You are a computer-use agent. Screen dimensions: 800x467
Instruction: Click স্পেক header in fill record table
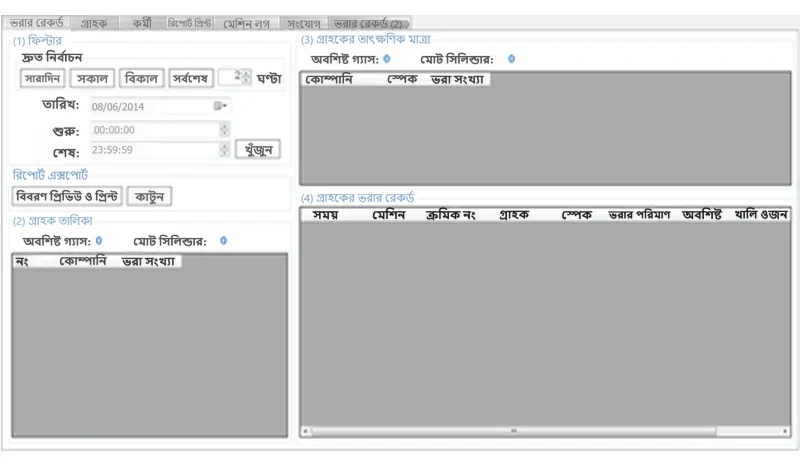pyautogui.click(x=577, y=215)
